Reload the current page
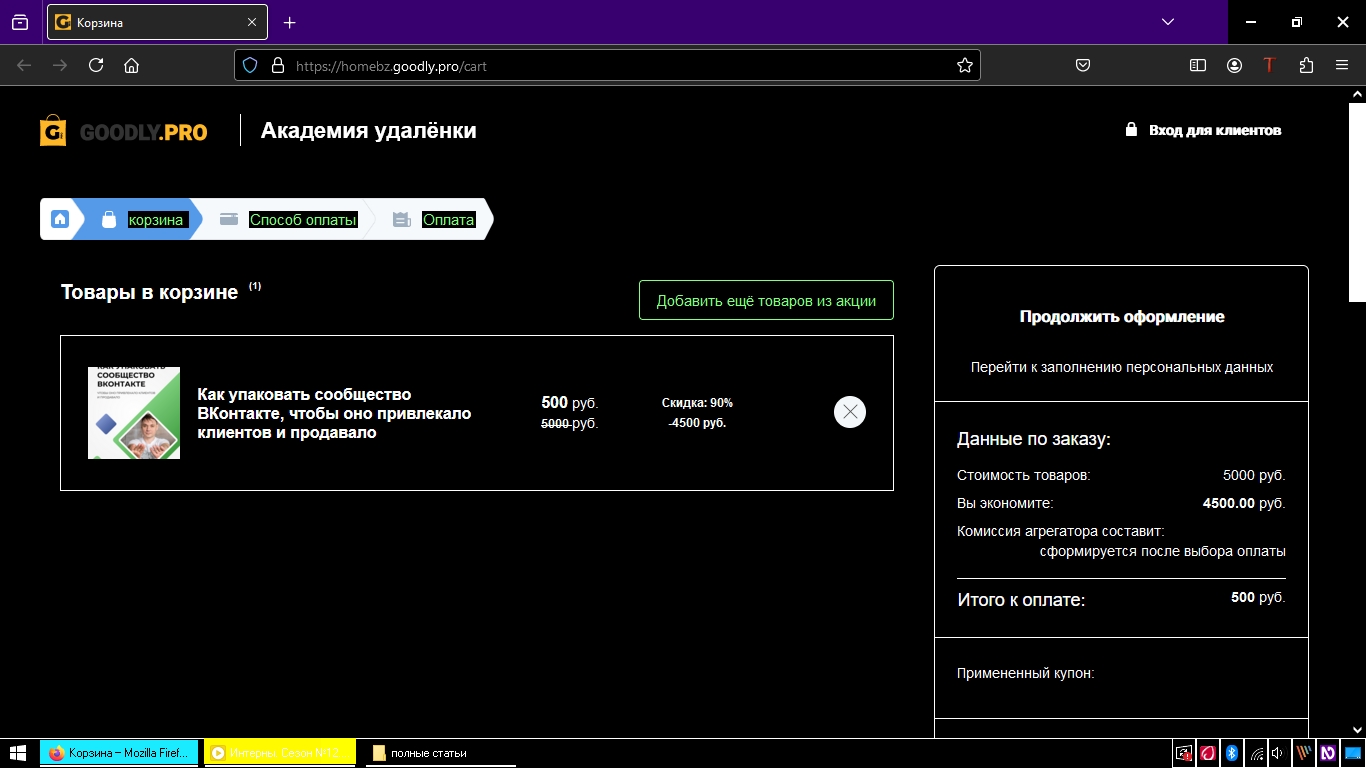The width and height of the screenshot is (1366, 768). pyautogui.click(x=96, y=65)
